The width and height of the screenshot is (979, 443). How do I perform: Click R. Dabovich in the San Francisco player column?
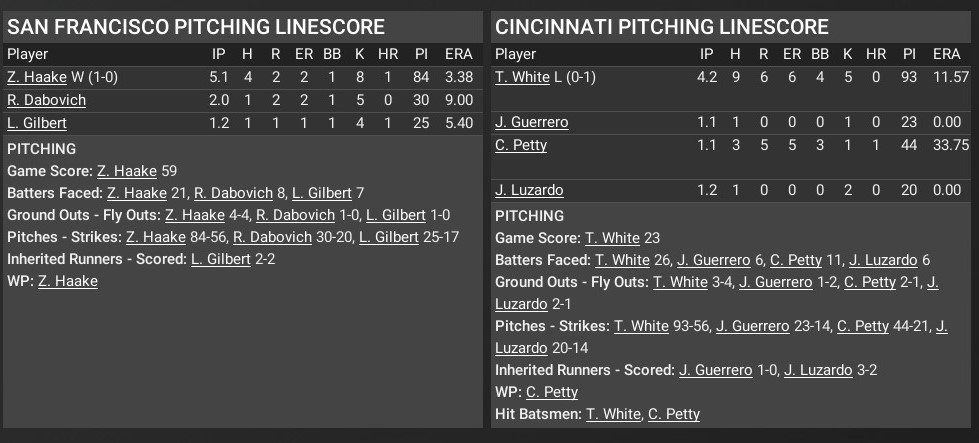(x=46, y=100)
